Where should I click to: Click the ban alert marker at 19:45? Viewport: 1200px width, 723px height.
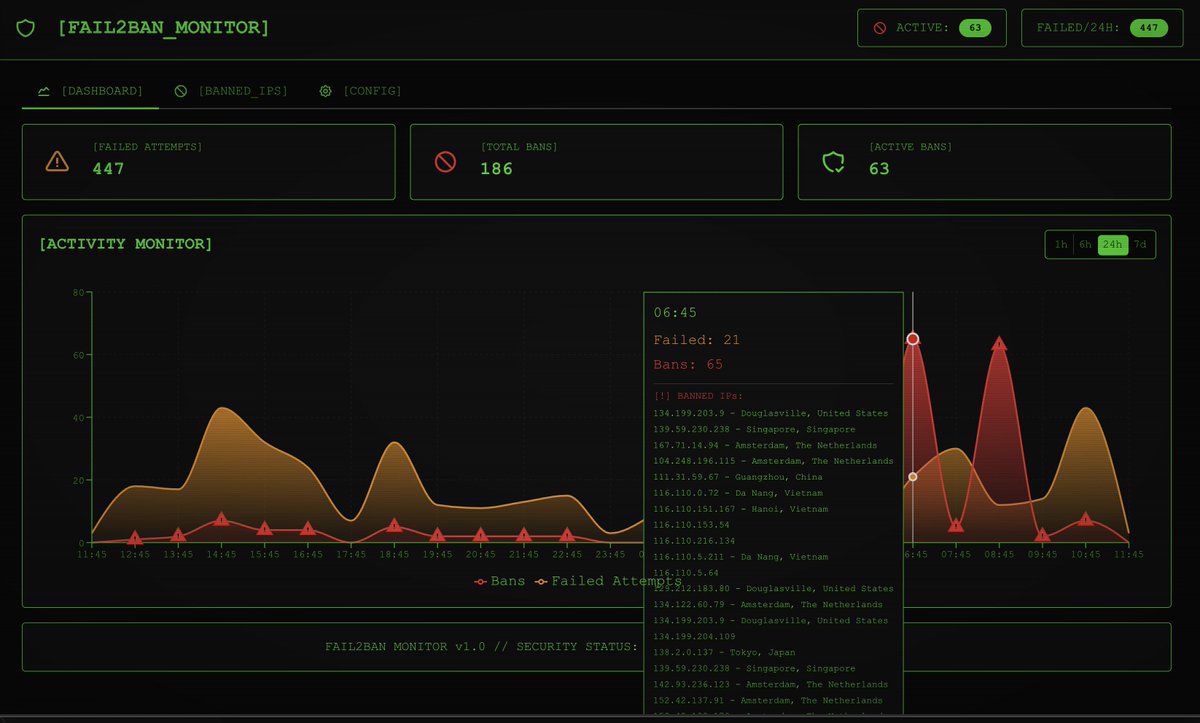tap(437, 535)
